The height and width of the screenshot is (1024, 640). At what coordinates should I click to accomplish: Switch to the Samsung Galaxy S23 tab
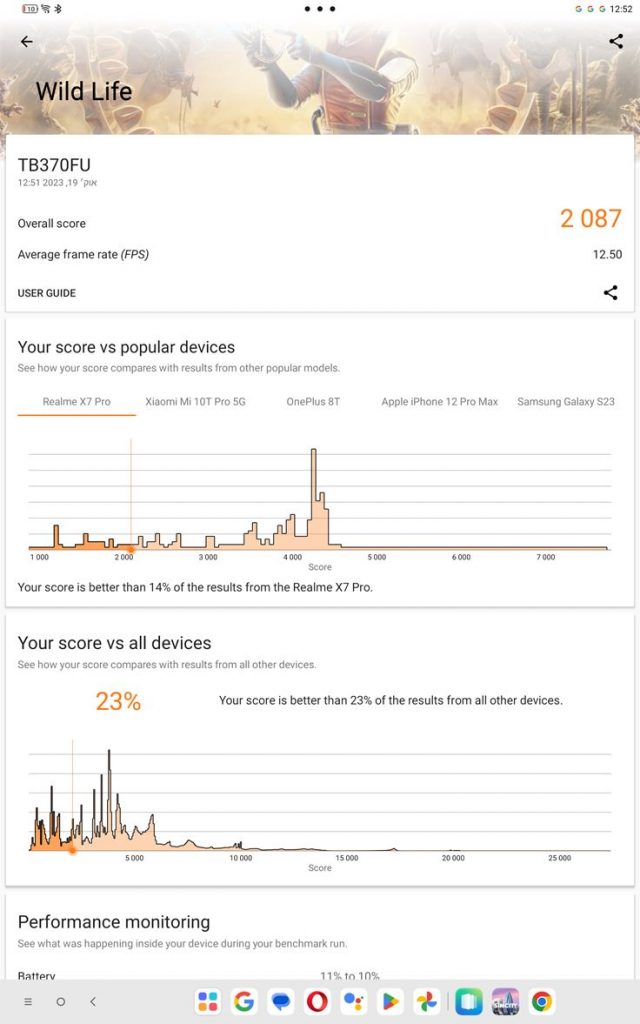(x=565, y=402)
